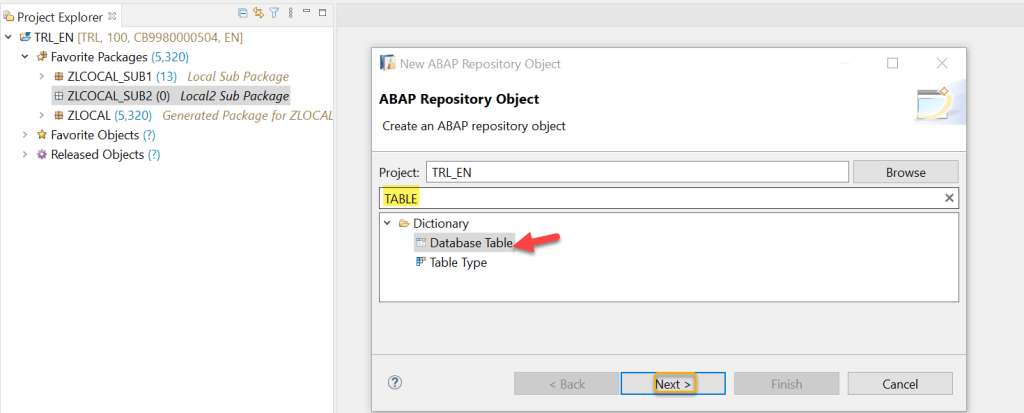Maximize the Project Explorer panel
1024x413 pixels.
[x=322, y=13]
